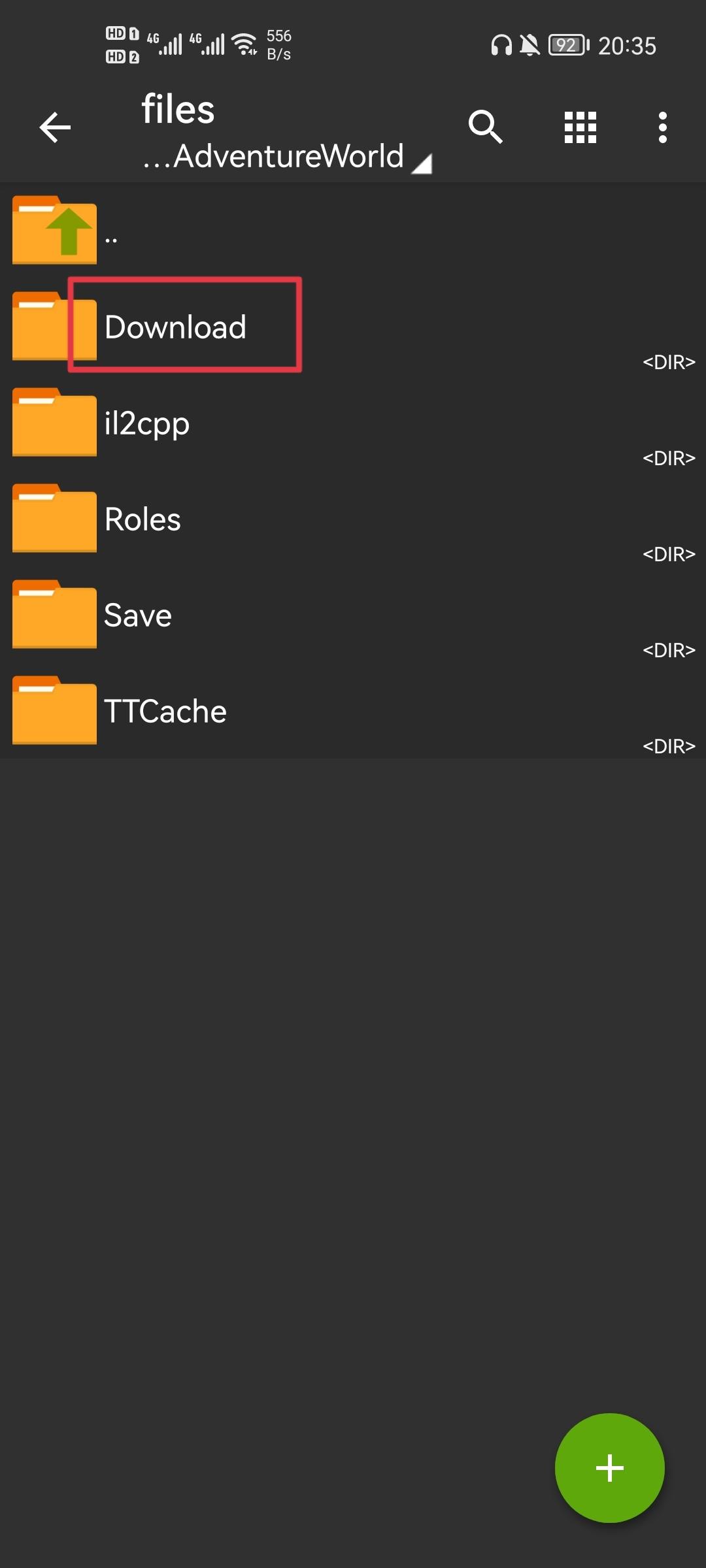
Task: Open the three-dot overflow menu
Action: (662, 127)
